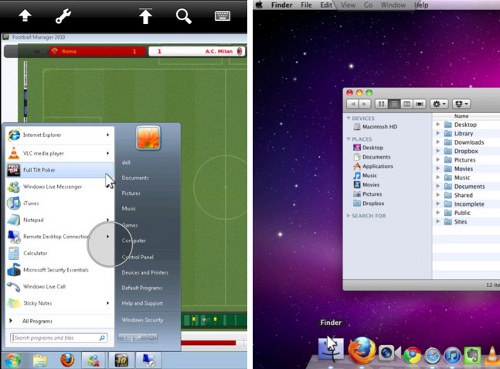This screenshot has width=500, height=369.
Task: Open Full Tilt Poker entry
Action: click(x=60, y=170)
